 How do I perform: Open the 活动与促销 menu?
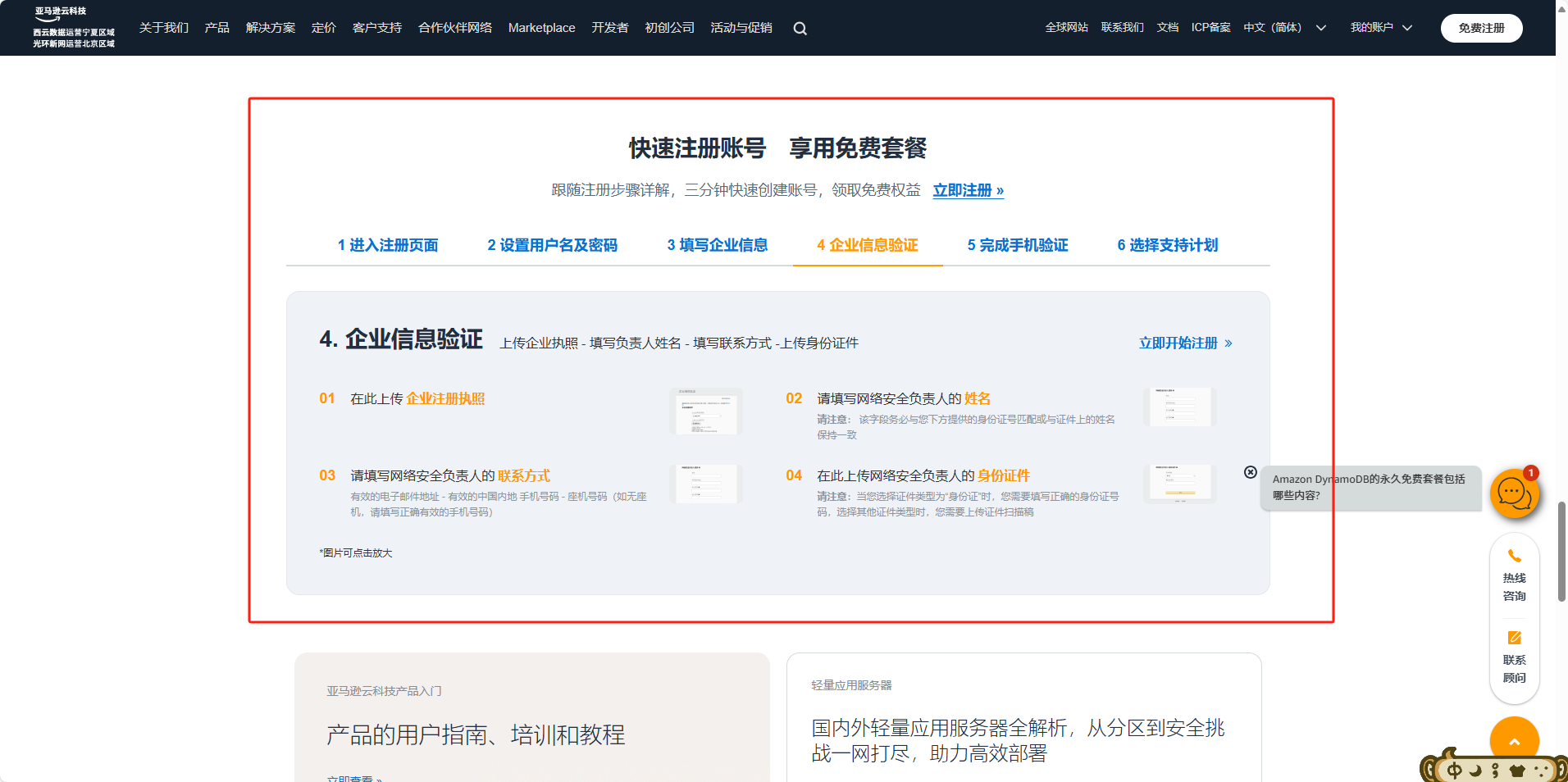(x=741, y=28)
